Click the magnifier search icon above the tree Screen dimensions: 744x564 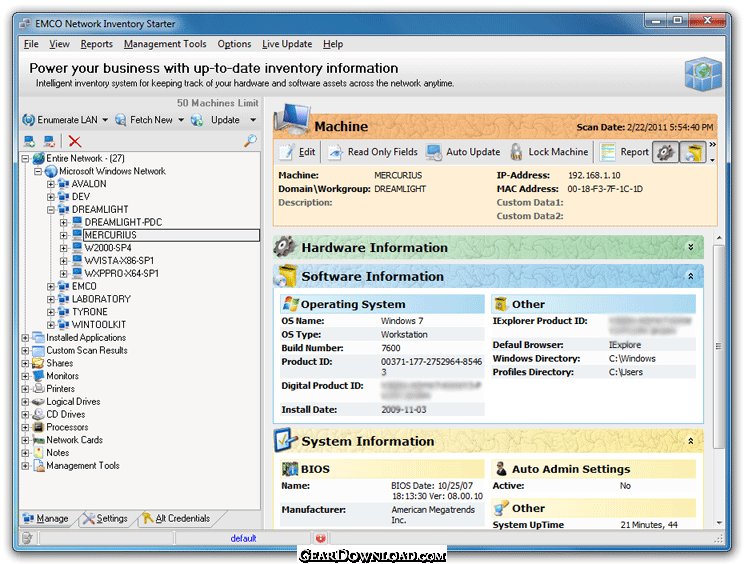coord(250,140)
